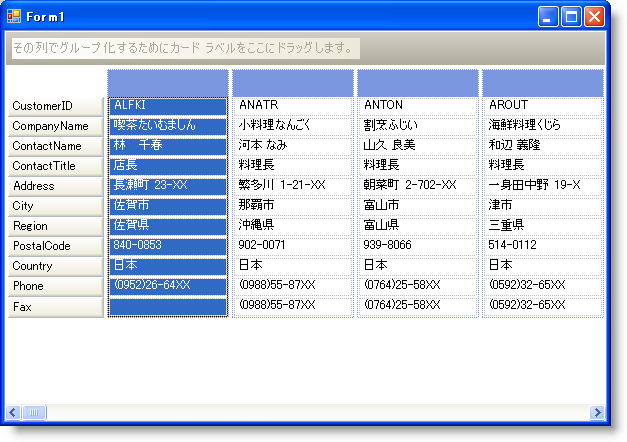This screenshot has height=442, width=627.
Task: Click the Fax value in ANTON card
Action: point(418,307)
